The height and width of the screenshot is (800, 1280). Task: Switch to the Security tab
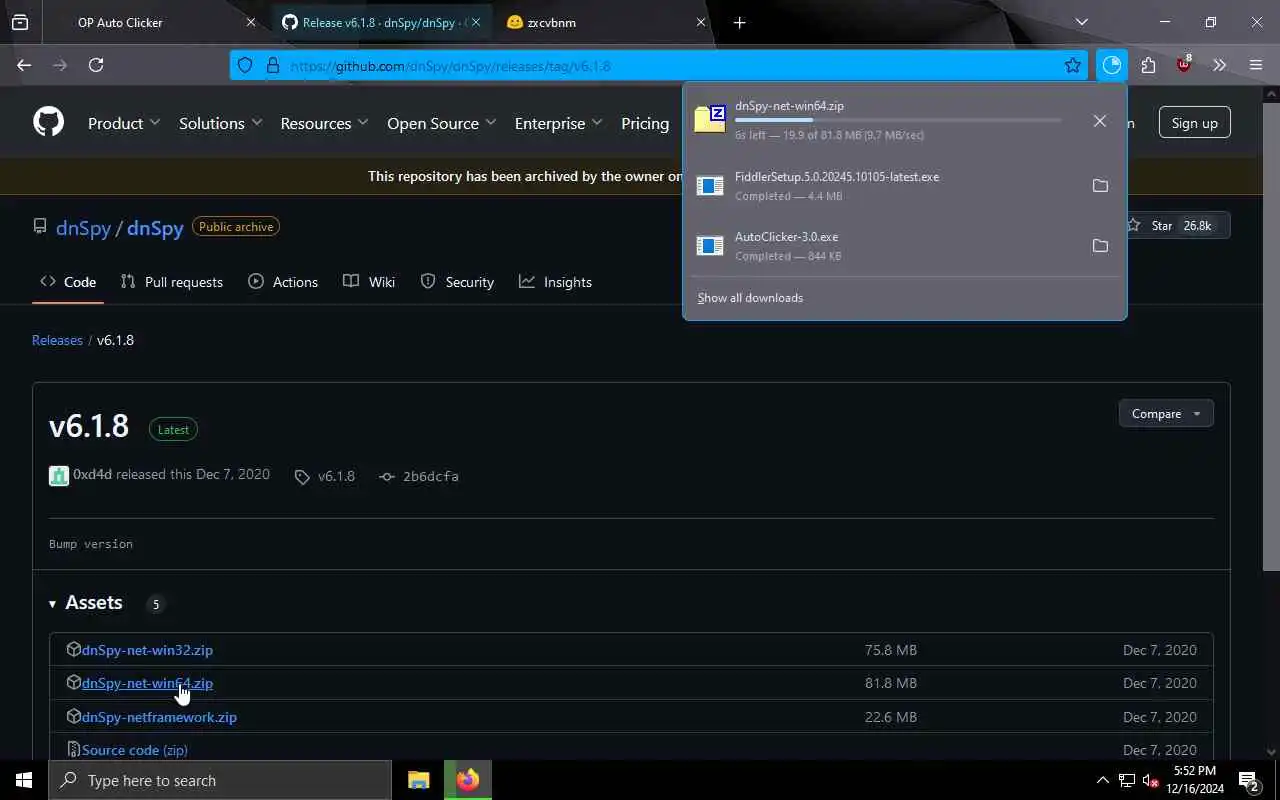coord(457,282)
